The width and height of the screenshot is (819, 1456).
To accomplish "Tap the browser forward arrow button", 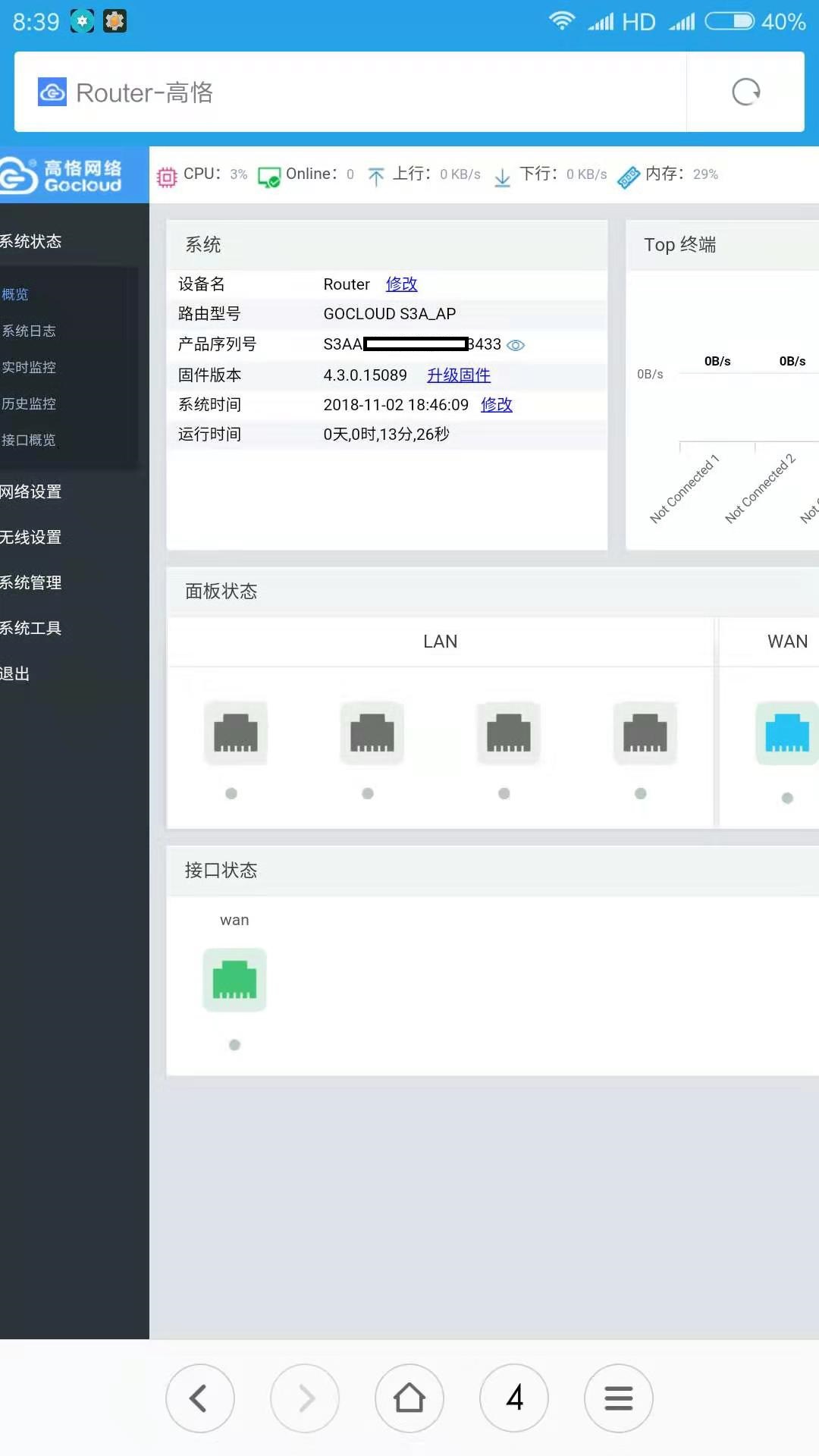I will (x=305, y=1398).
